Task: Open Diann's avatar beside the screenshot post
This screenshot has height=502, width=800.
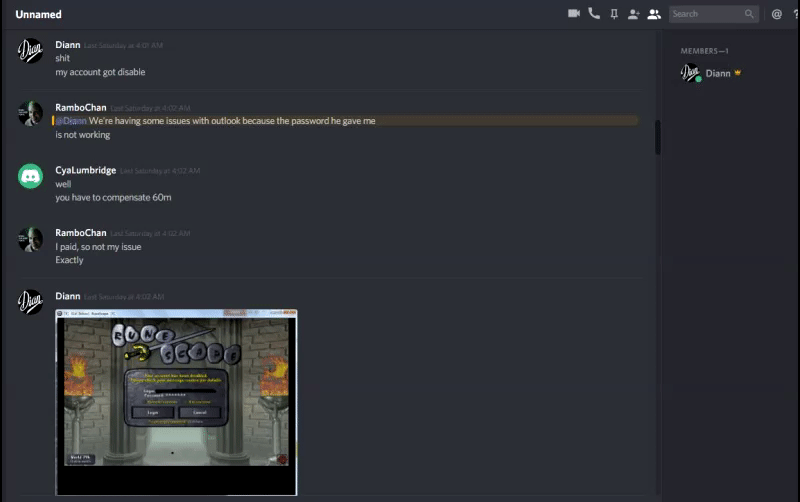Action: (x=31, y=302)
